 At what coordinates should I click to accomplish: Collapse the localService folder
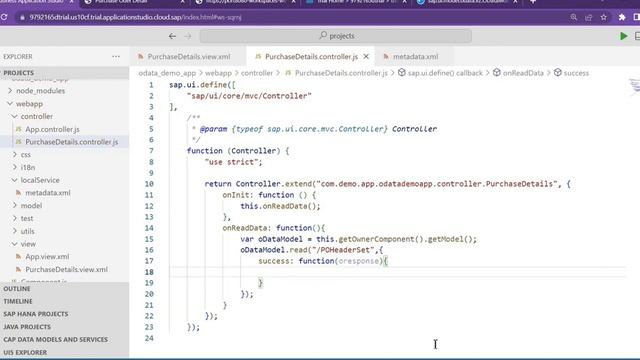point(40,180)
